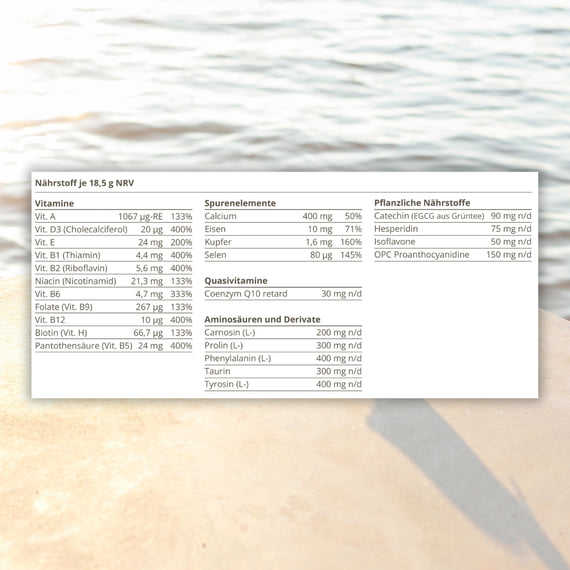Select the '75 mg n/d' Hesperidin value
Screen dimensions: 570x570
[511, 229]
